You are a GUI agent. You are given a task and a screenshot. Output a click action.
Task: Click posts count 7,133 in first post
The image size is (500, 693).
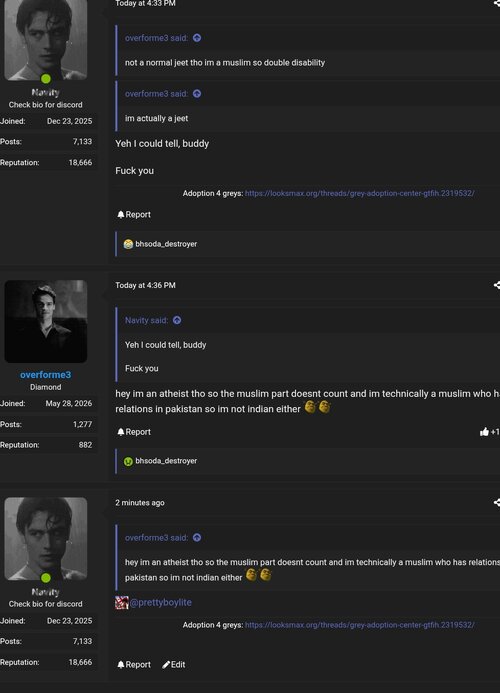[x=83, y=142]
